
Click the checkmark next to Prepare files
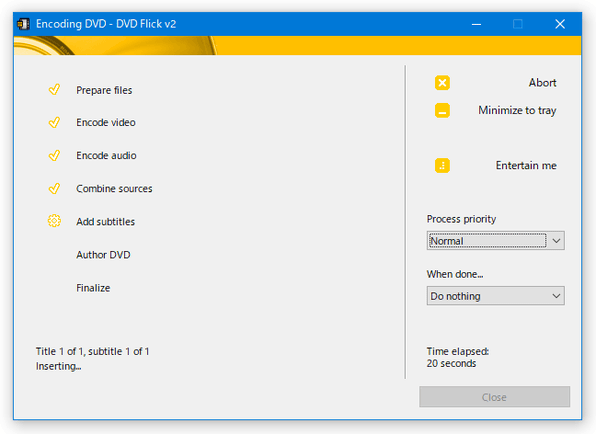54,89
